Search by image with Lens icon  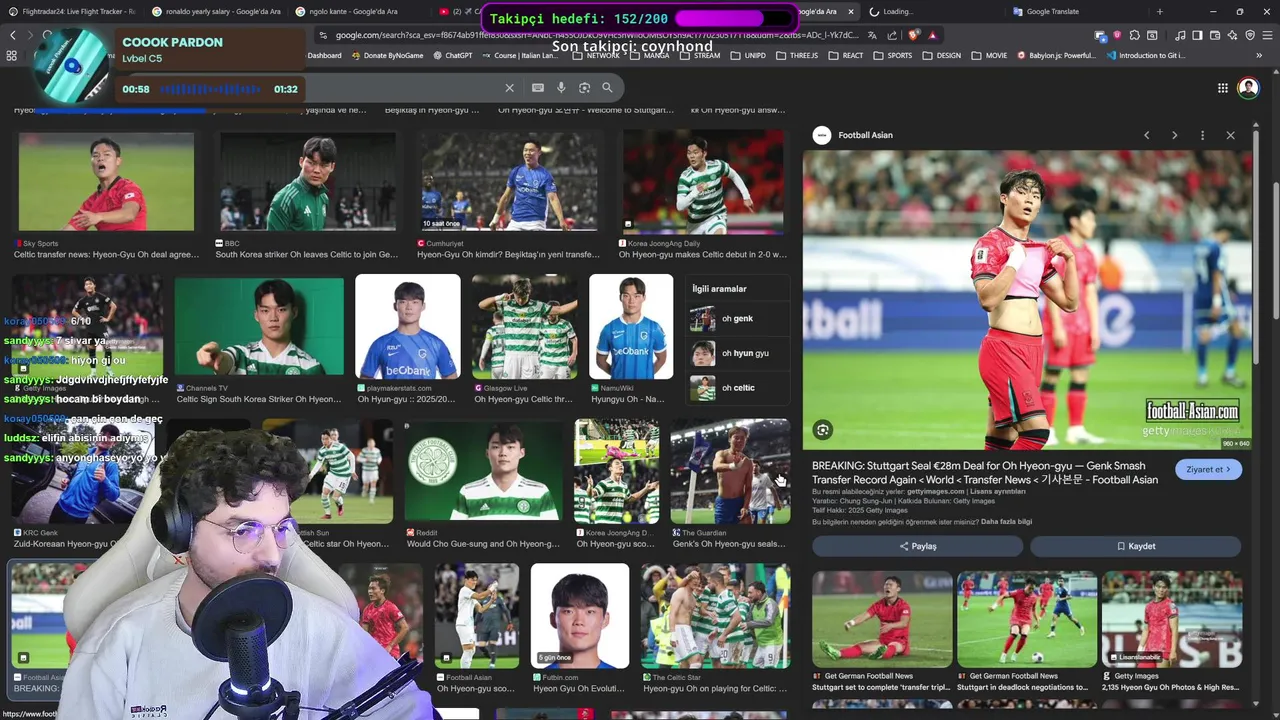(584, 88)
